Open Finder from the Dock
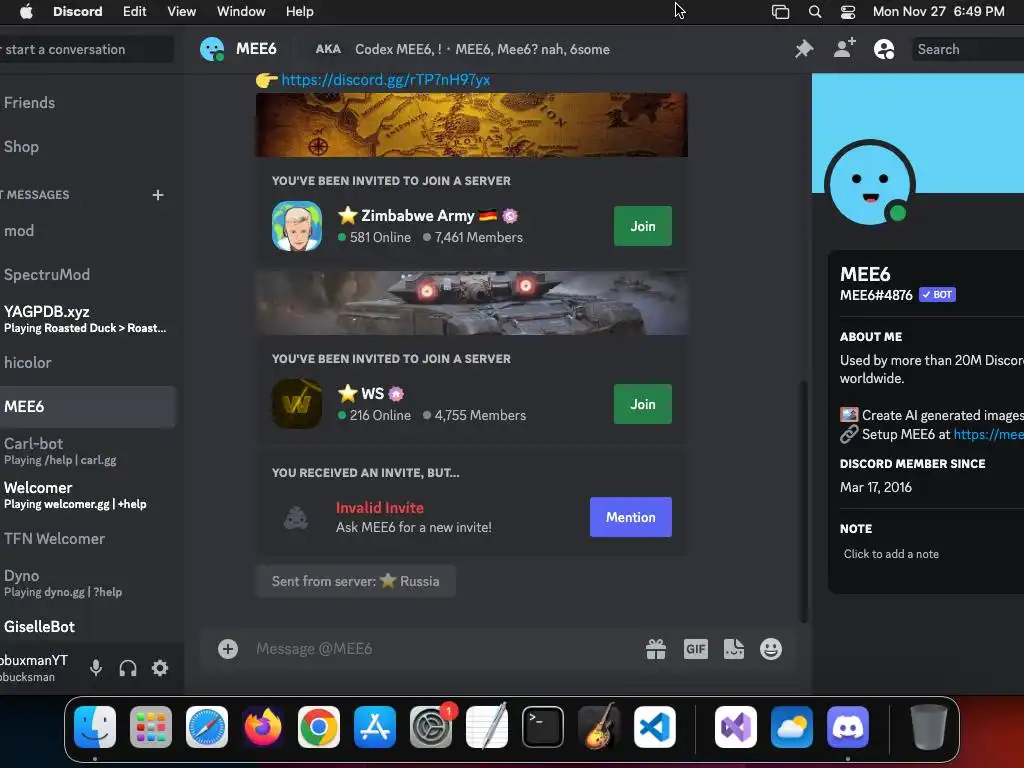The image size is (1024, 768). click(95, 727)
